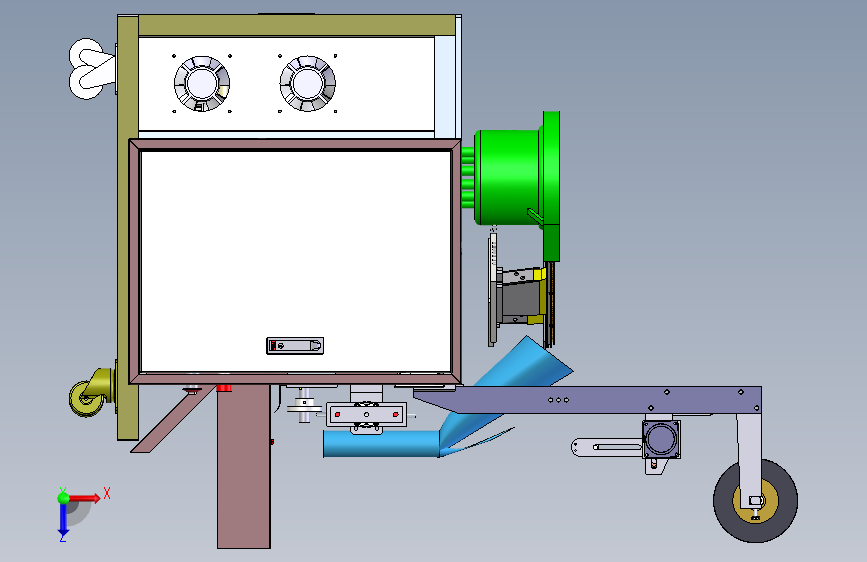The image size is (867, 562).
Task: Click the green Y axis origin dot
Action: click(x=63, y=498)
